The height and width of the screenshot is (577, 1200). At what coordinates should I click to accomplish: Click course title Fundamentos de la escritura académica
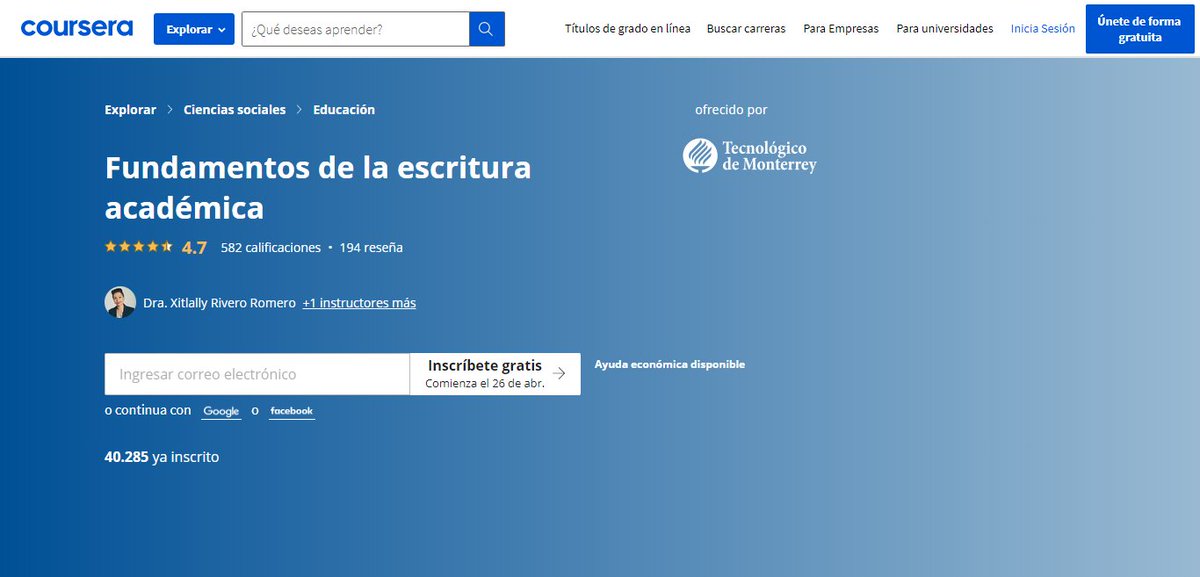click(318, 187)
